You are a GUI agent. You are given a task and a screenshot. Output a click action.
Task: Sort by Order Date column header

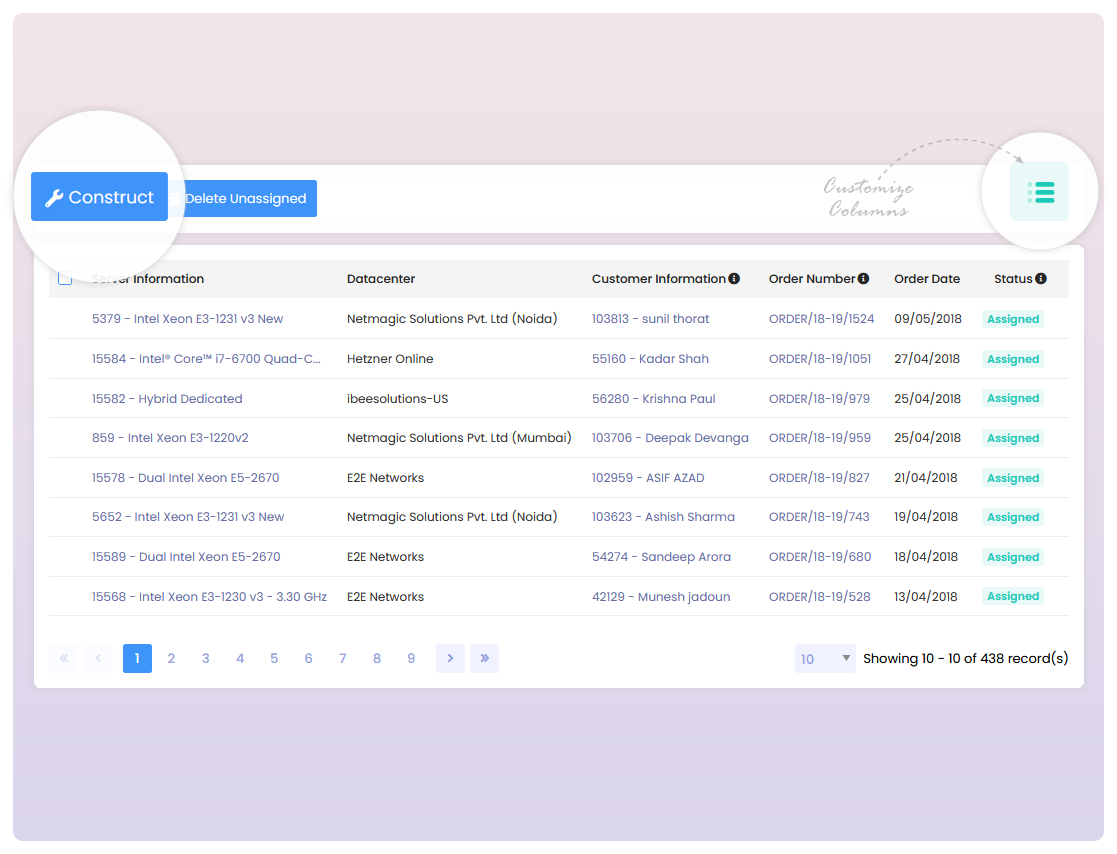(926, 279)
